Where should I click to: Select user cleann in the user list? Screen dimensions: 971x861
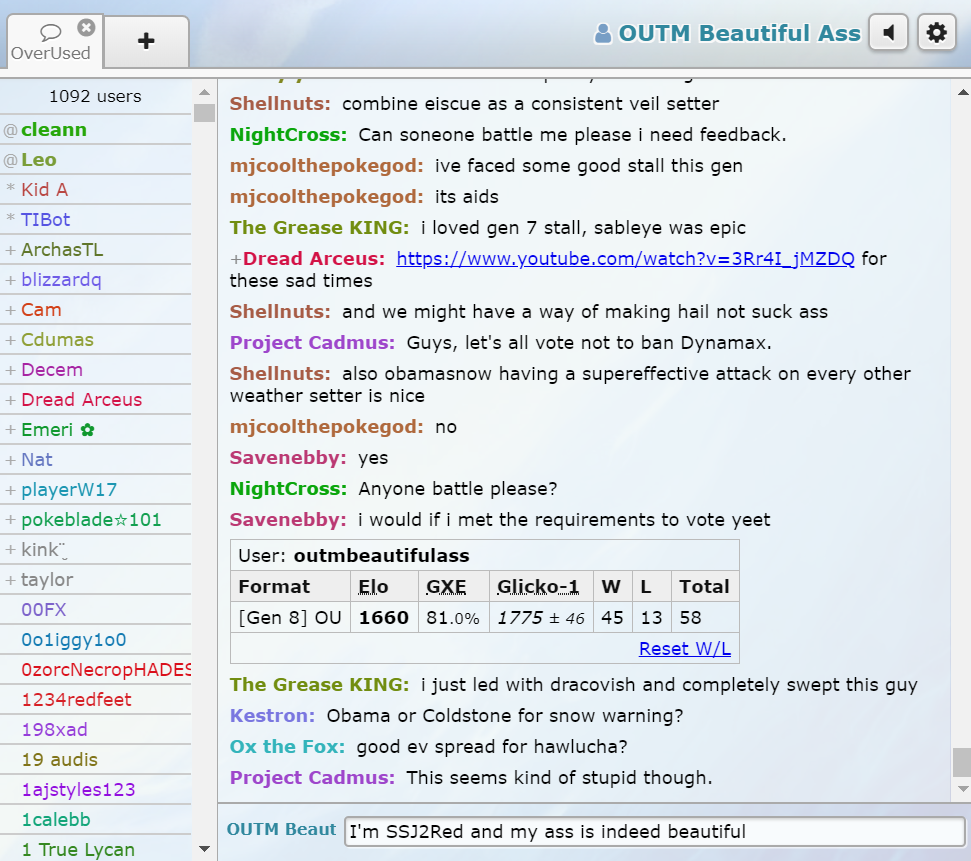(x=54, y=130)
